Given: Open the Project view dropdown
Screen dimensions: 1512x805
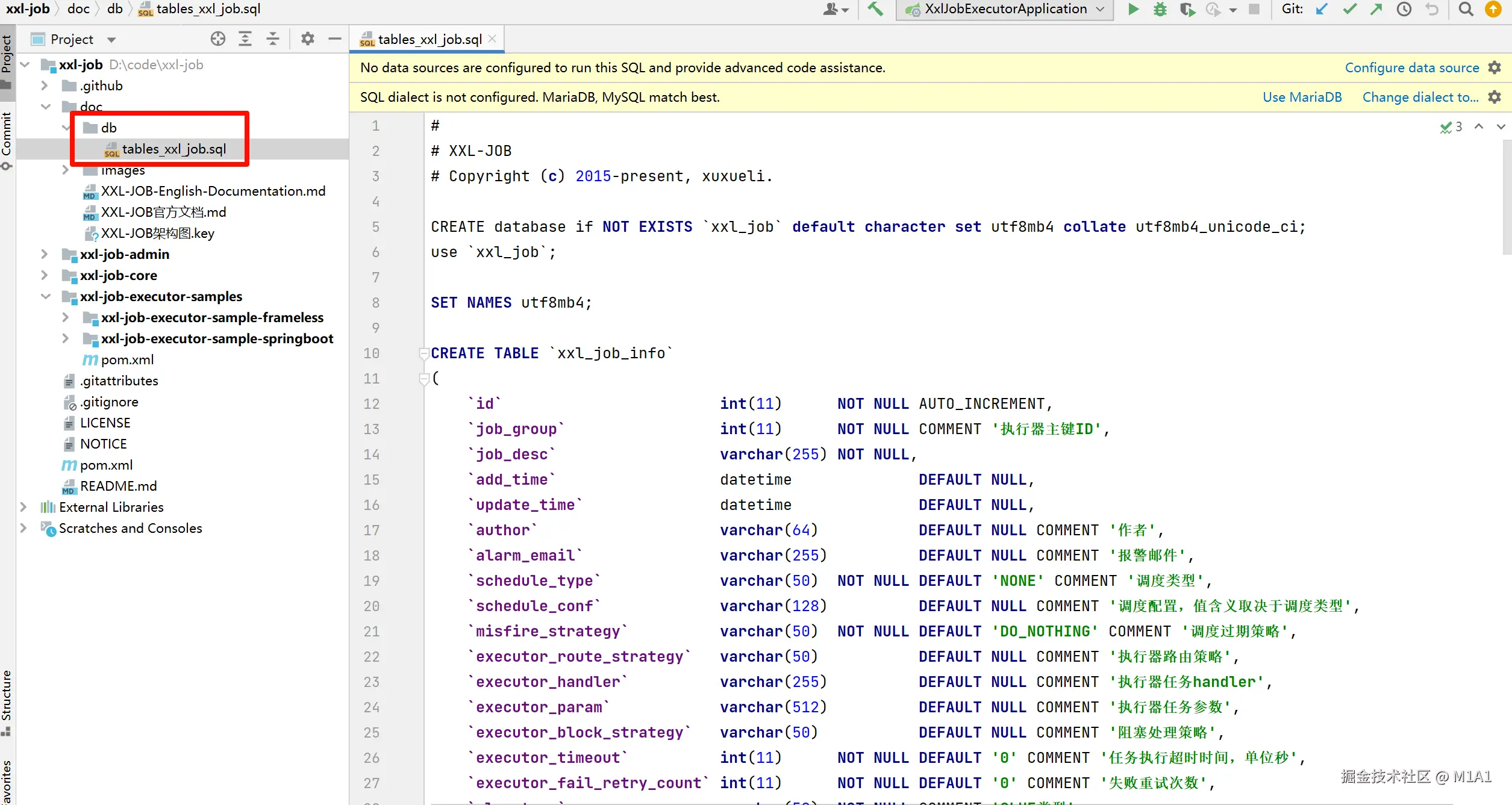Looking at the screenshot, I should pyautogui.click(x=111, y=40).
